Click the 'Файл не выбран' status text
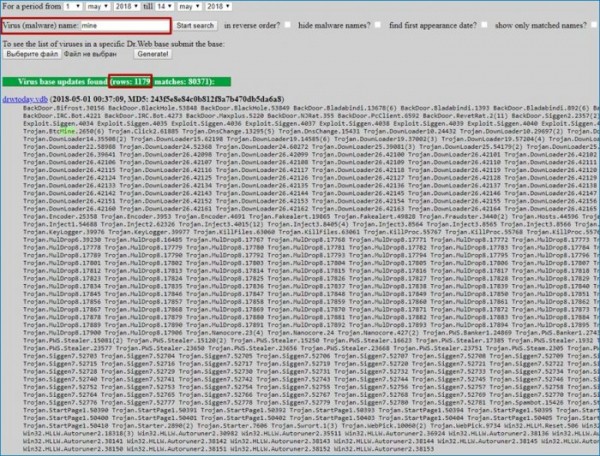The width and height of the screenshot is (600, 456). [90, 54]
